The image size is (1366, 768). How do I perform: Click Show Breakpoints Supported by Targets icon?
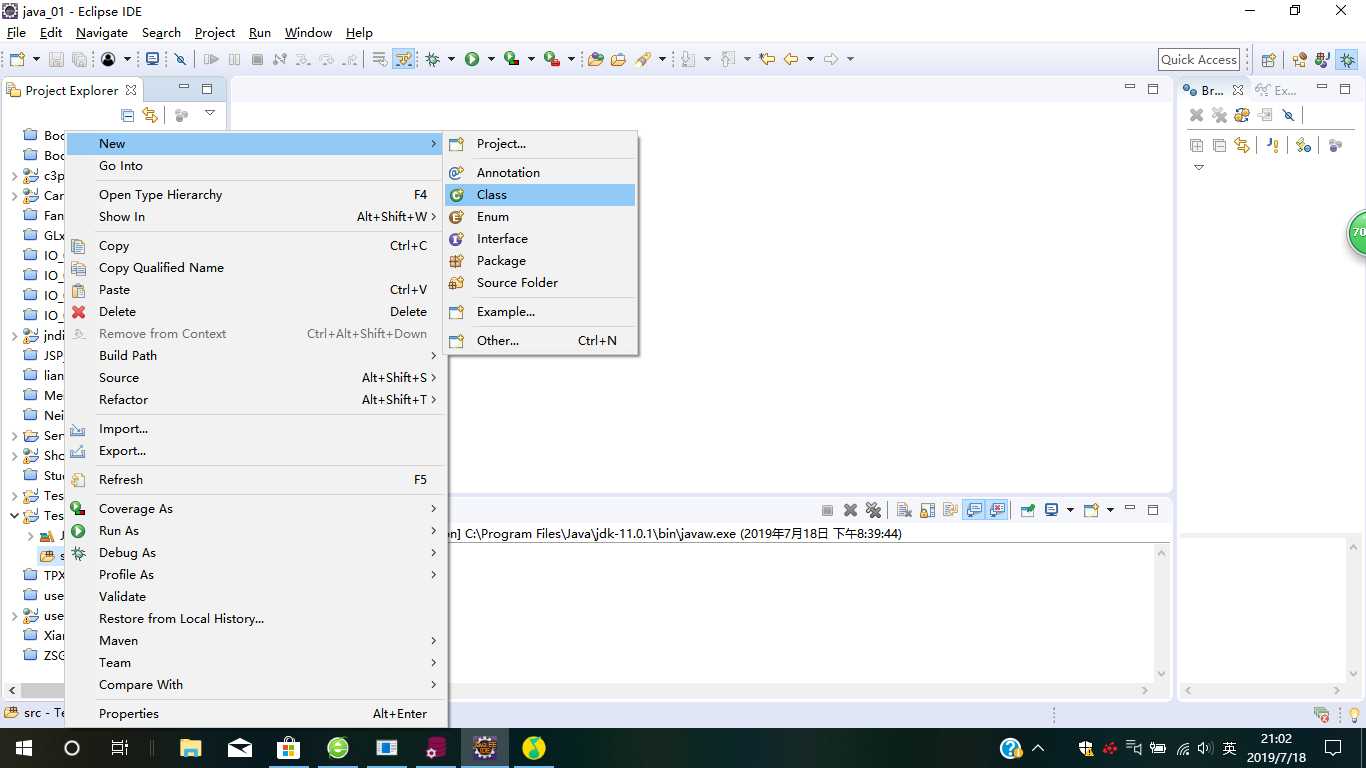(1241, 115)
